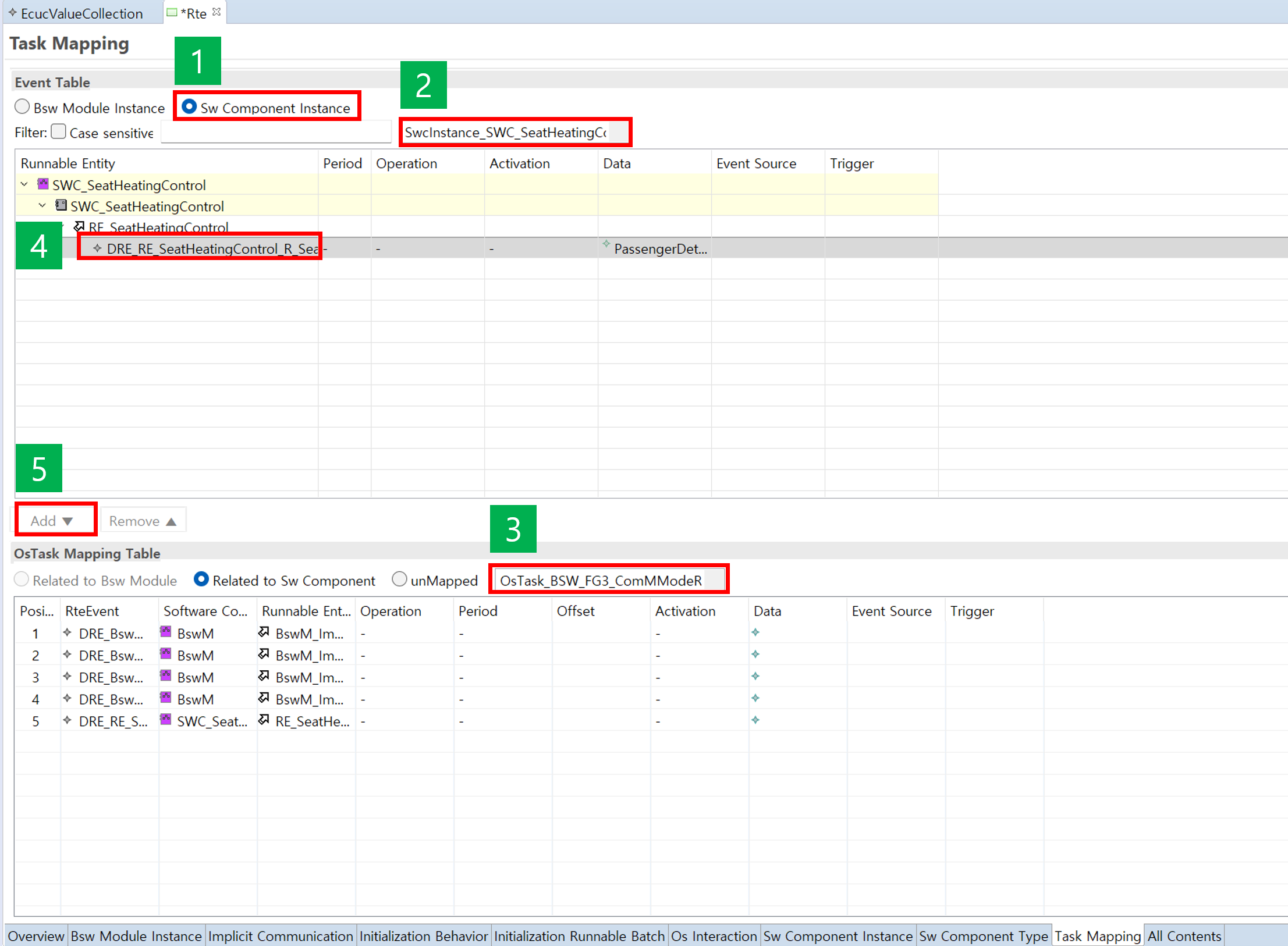The width and height of the screenshot is (1288, 946).
Task: Enable the Case sensitive filter checkbox
Action: (x=59, y=132)
